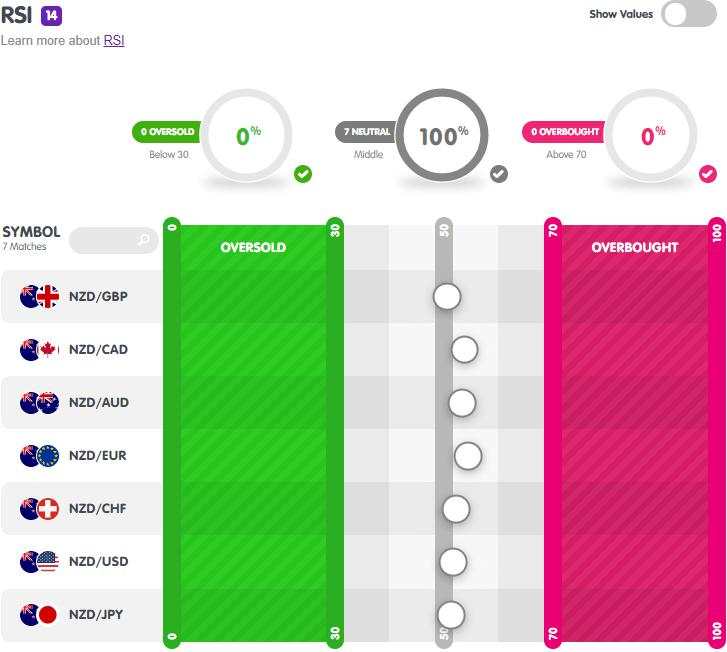The width and height of the screenshot is (727, 652).
Task: Select the NZD/AUD symbol row
Action: (x=83, y=403)
